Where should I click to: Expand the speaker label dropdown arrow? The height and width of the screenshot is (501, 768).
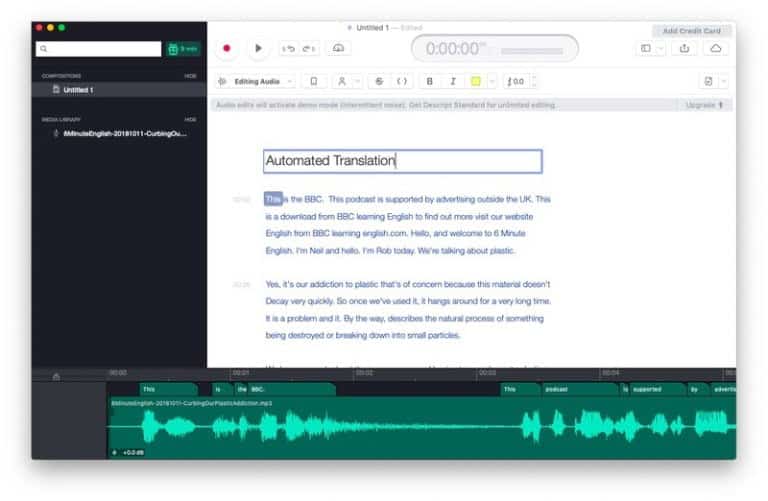pos(357,81)
